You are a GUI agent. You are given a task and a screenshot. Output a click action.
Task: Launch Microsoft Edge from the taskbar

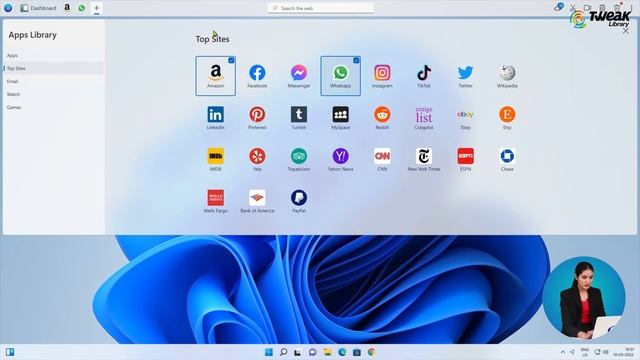point(342,352)
